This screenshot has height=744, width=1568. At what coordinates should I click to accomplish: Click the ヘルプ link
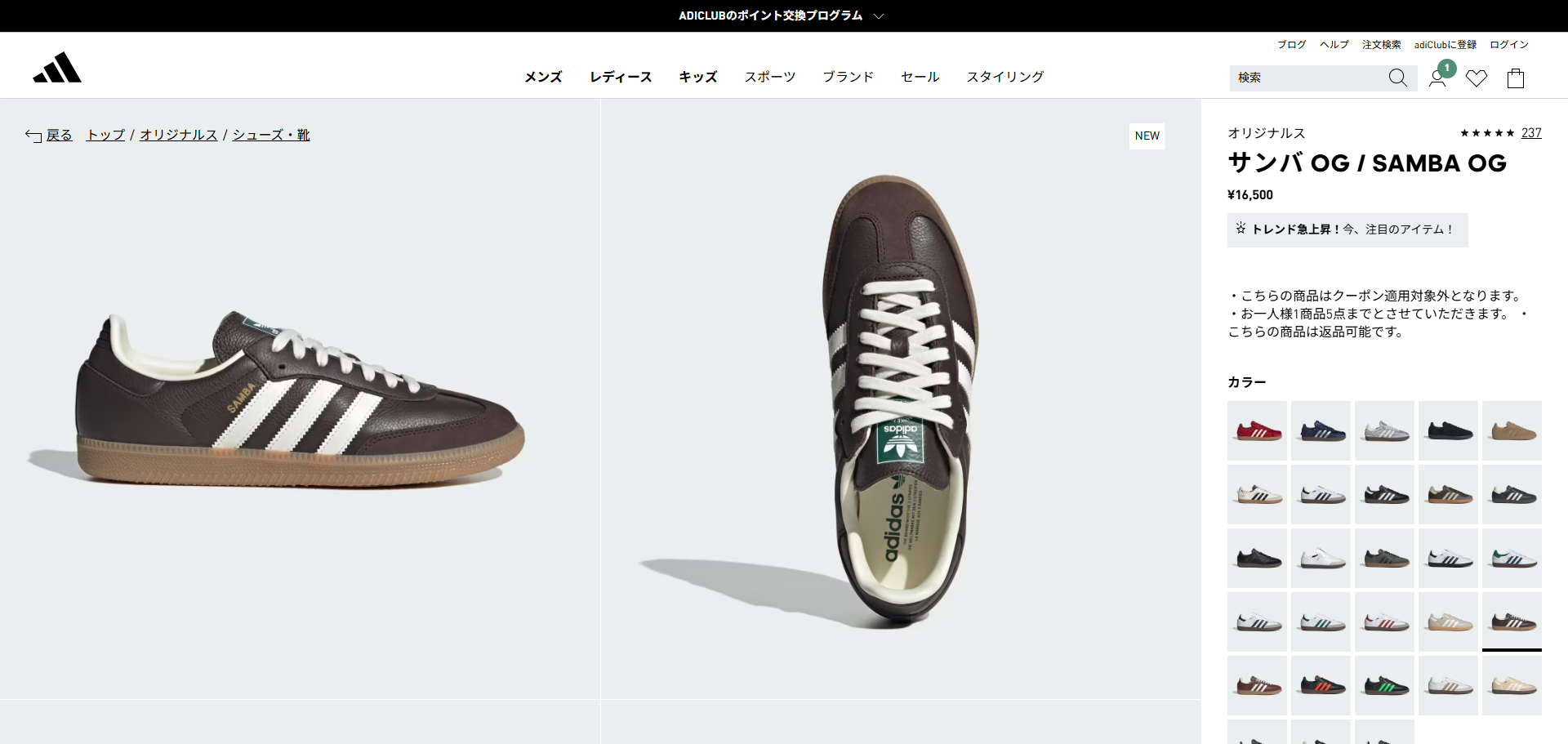pos(1334,45)
